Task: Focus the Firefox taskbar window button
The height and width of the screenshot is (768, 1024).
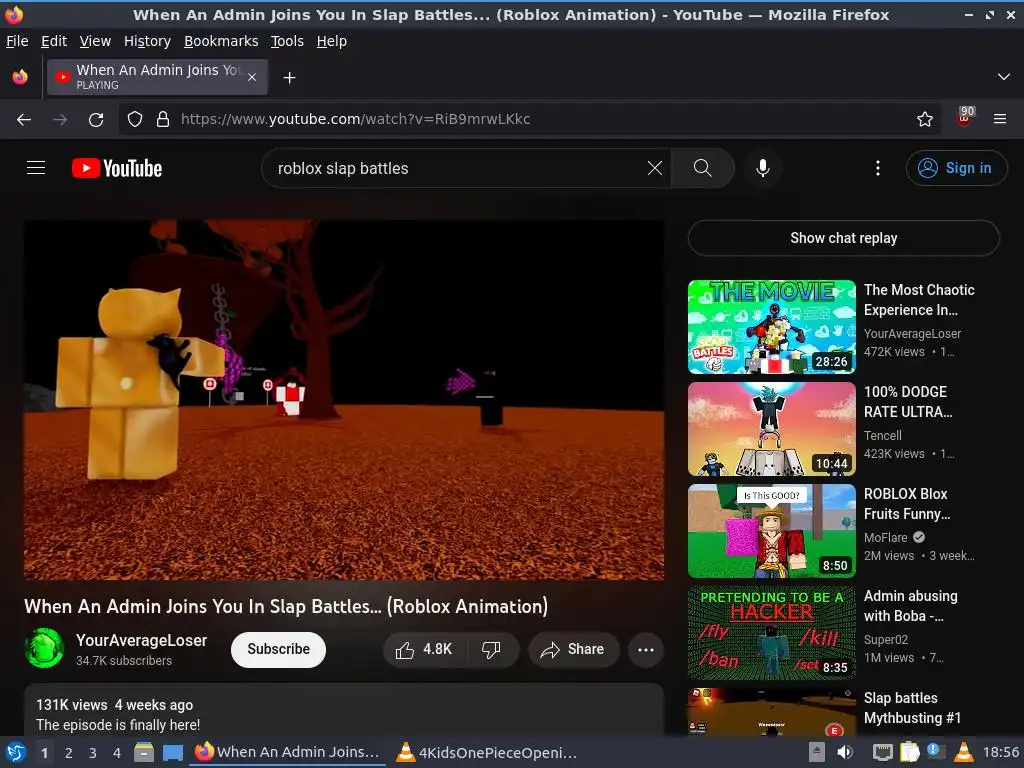Action: (x=287, y=752)
